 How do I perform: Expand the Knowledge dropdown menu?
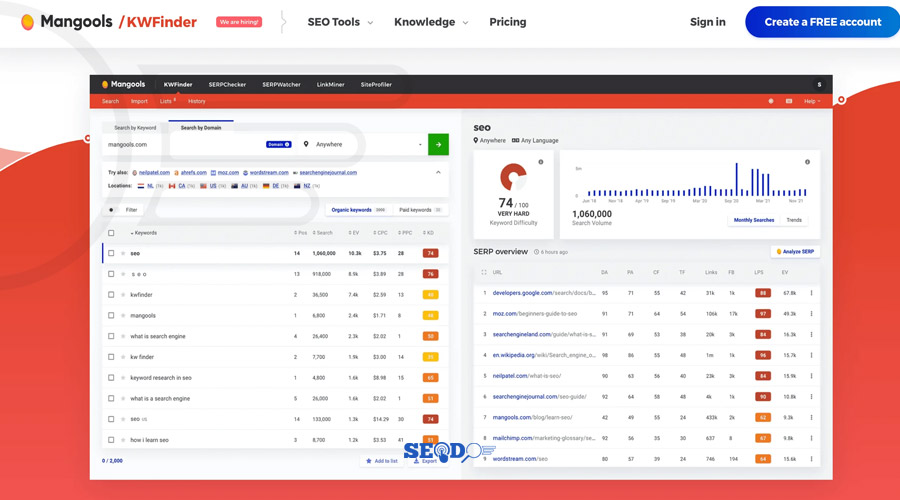click(x=430, y=22)
